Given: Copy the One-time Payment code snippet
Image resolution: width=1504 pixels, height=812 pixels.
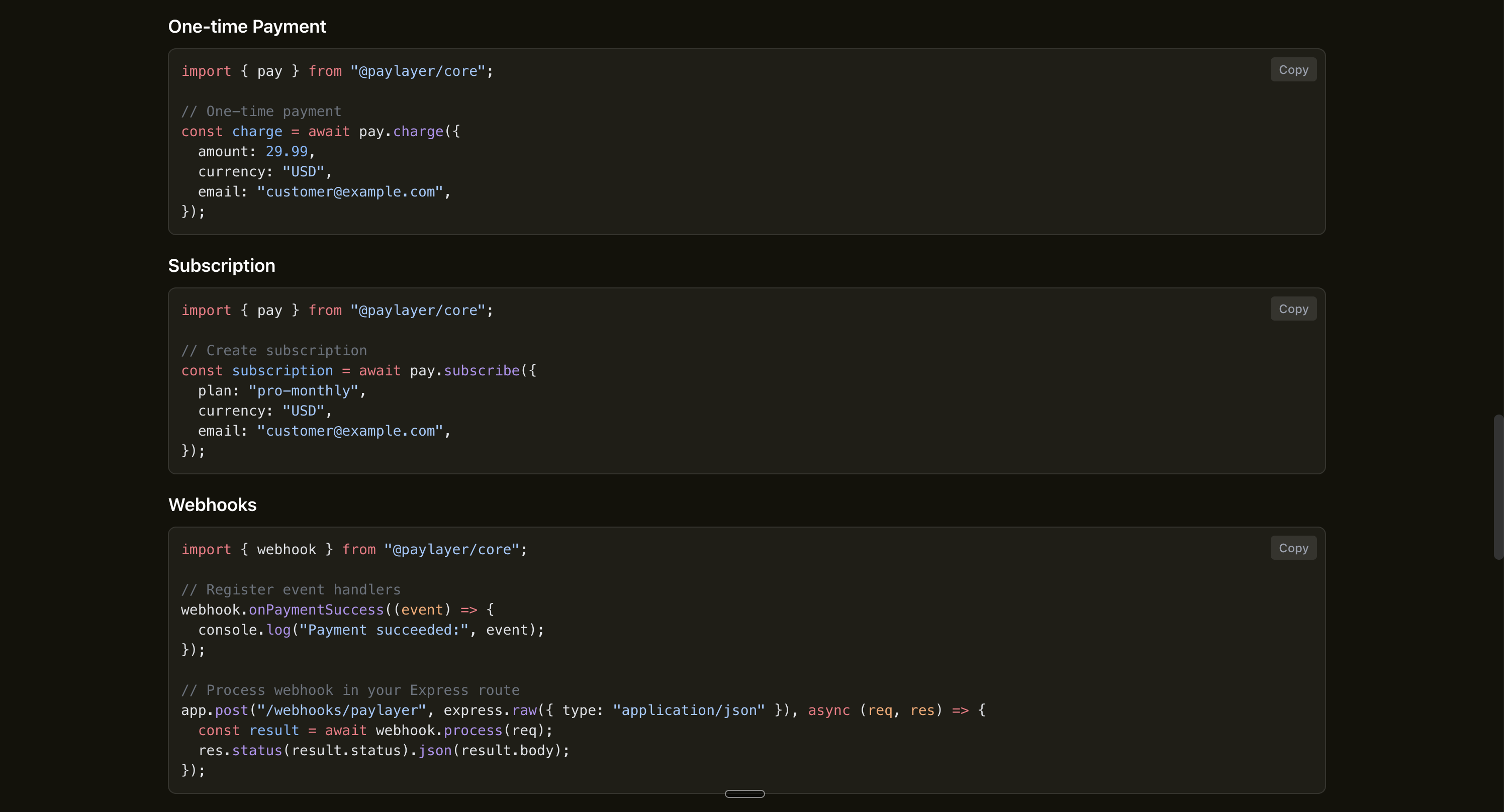Looking at the screenshot, I should coord(1293,69).
